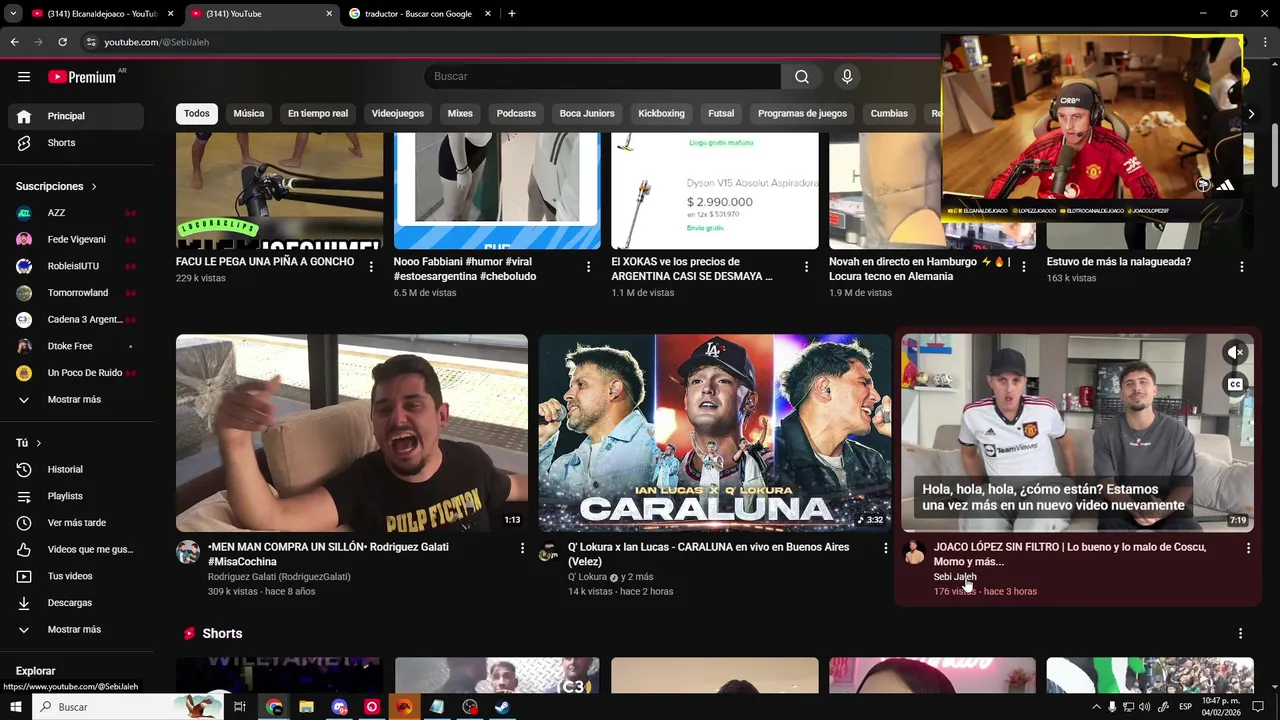Open Historial in the sidebar
This screenshot has width=1280, height=720.
(x=76, y=470)
